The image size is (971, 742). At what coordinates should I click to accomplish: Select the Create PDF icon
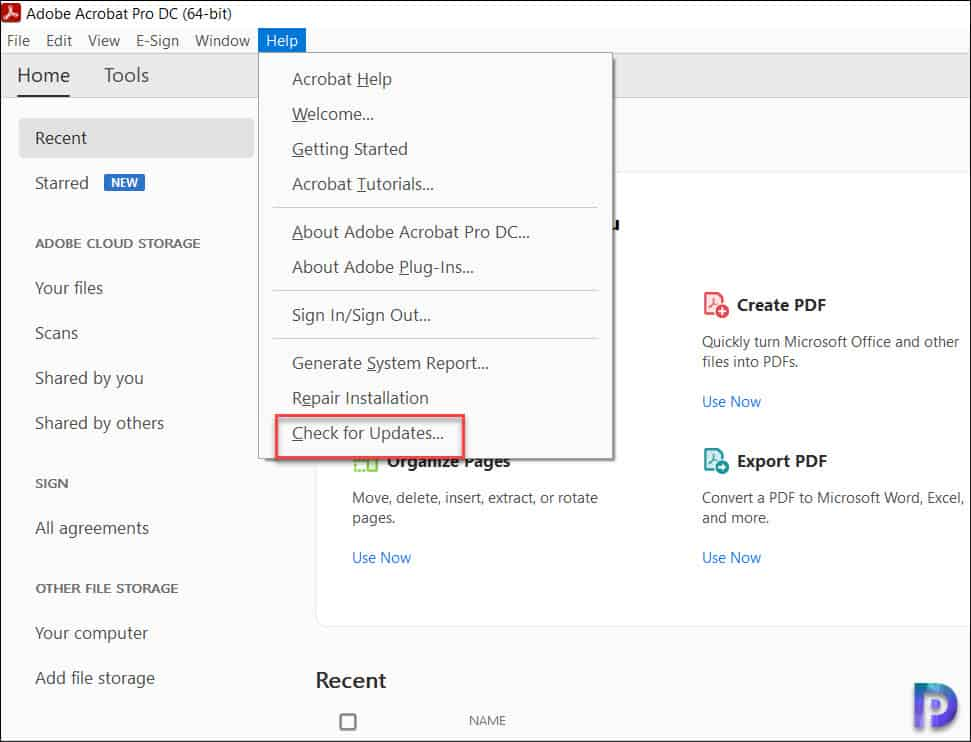tap(714, 304)
